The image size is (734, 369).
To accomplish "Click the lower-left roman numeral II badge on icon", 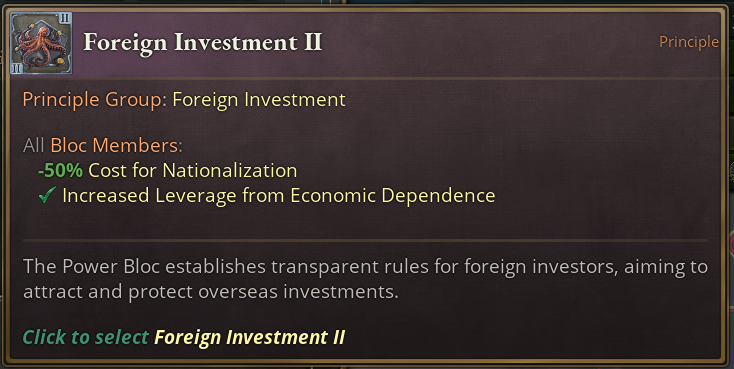I will [17, 68].
